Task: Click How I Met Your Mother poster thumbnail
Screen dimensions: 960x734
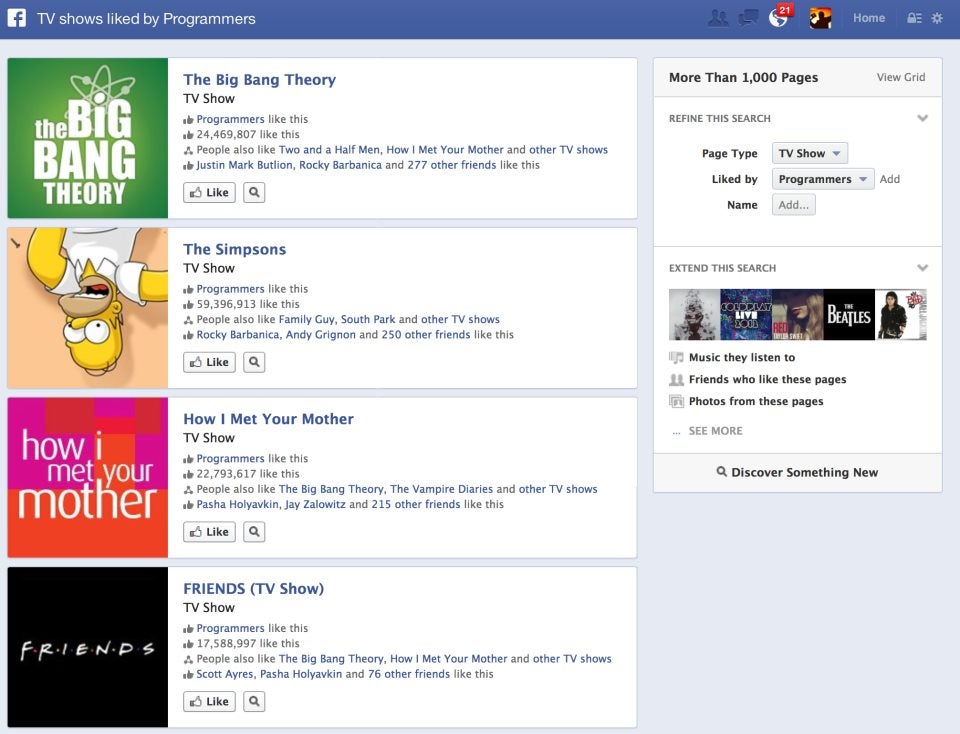Action: pyautogui.click(x=88, y=477)
